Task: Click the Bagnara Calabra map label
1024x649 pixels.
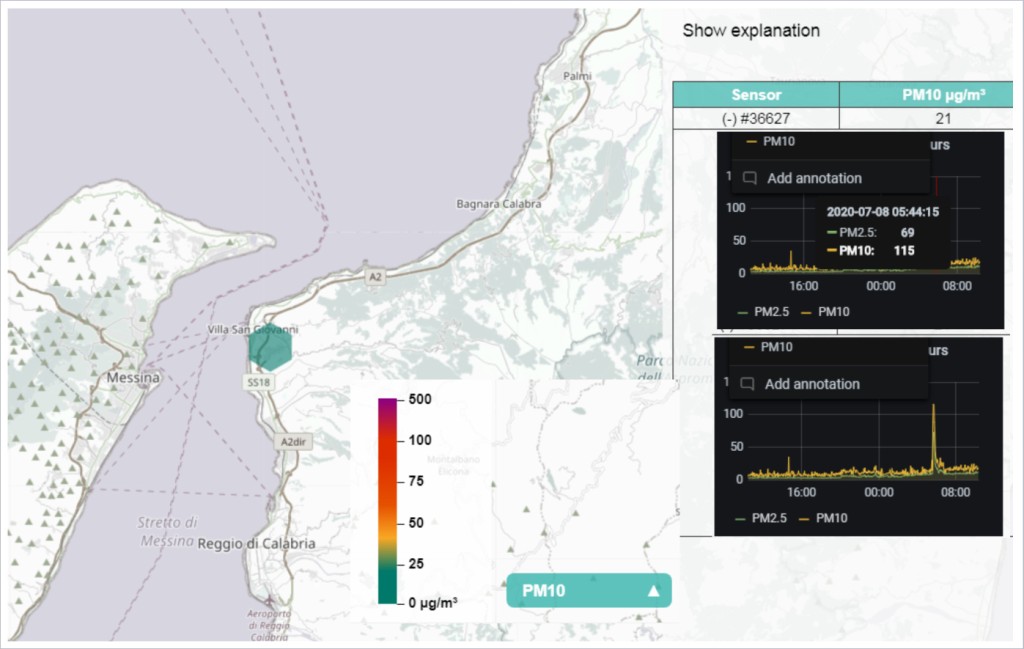Action: [498, 204]
